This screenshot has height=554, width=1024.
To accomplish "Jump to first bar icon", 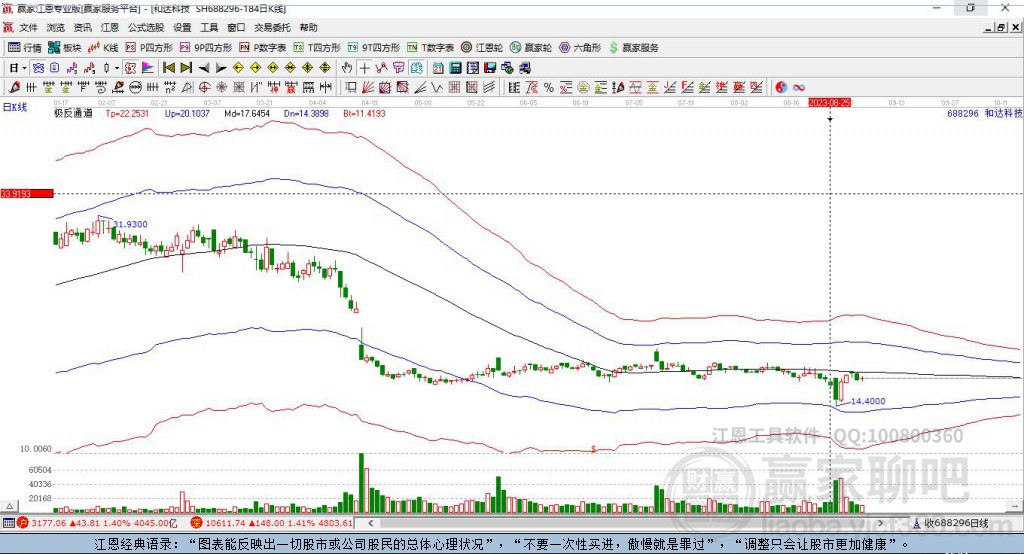I will (168, 68).
